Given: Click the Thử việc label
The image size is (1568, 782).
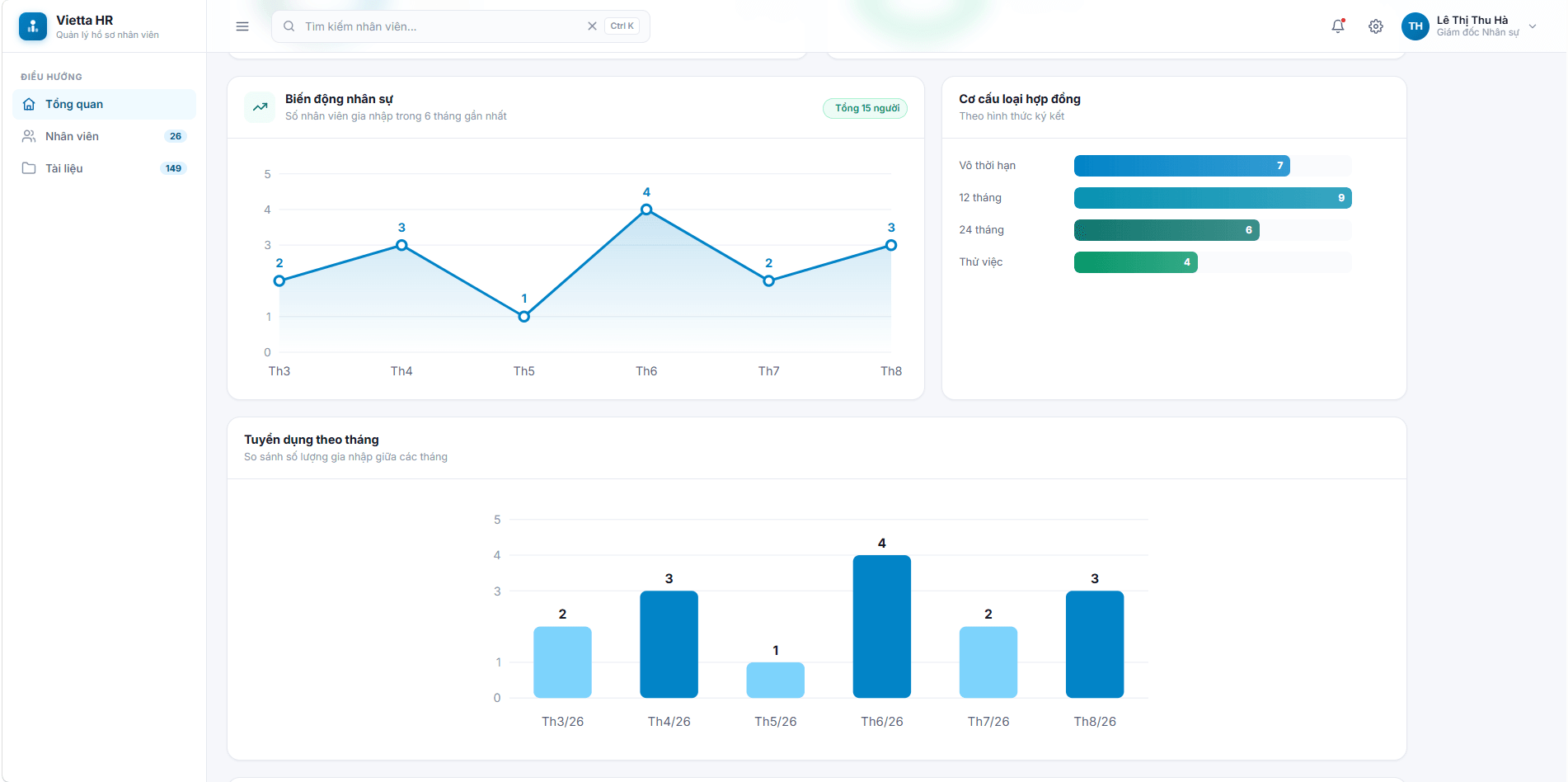Looking at the screenshot, I should point(980,262).
